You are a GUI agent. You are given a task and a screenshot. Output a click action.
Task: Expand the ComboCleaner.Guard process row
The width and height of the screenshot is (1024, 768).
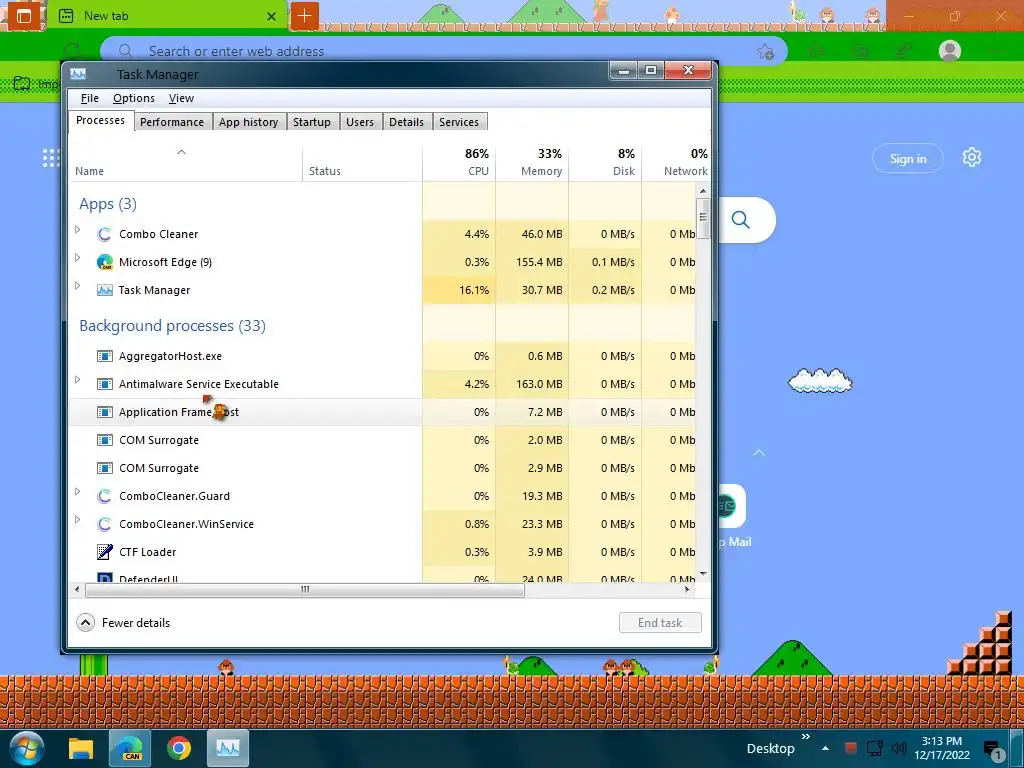pos(78,492)
